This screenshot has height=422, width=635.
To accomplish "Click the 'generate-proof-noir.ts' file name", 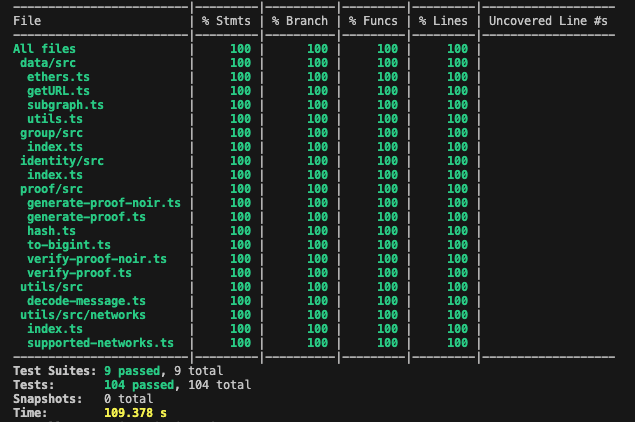I will click(104, 203).
